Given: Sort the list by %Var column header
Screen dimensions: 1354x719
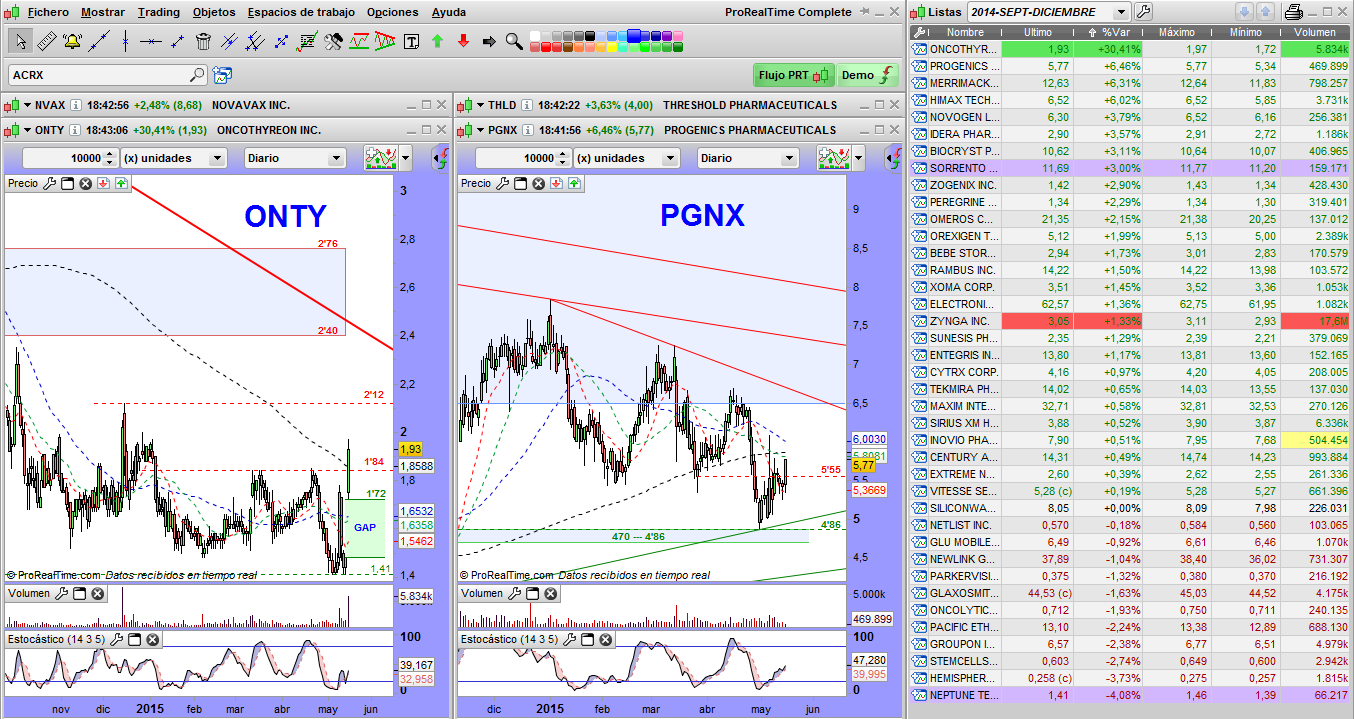Looking at the screenshot, I should point(1108,32).
